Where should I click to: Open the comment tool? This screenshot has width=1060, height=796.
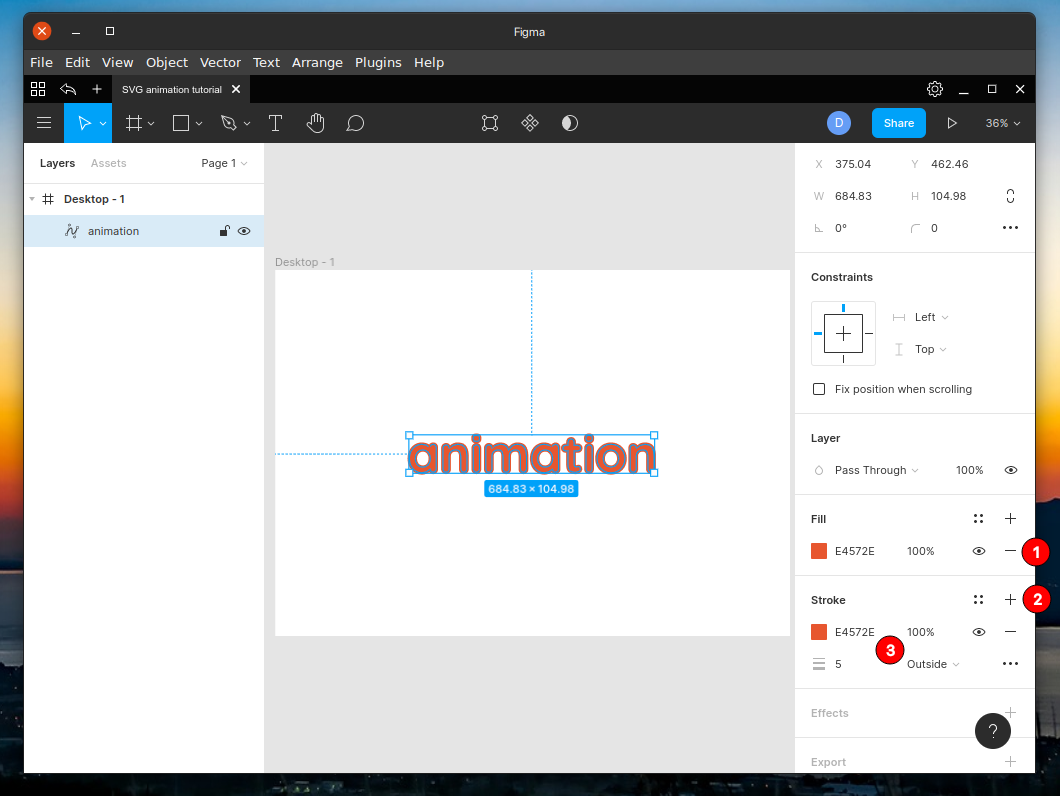(354, 123)
